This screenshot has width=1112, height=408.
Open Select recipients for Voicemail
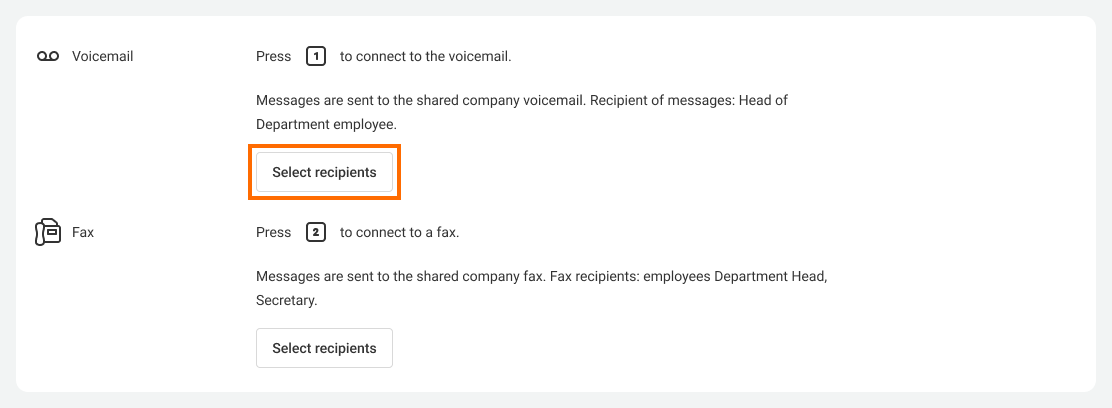(324, 172)
